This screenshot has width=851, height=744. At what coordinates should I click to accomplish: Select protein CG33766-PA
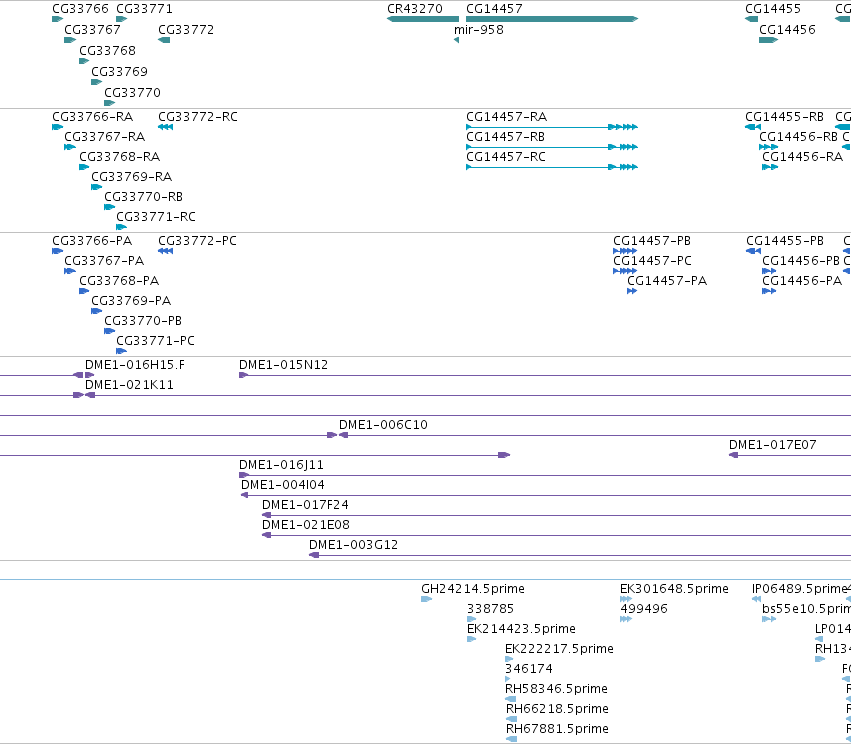click(92, 241)
